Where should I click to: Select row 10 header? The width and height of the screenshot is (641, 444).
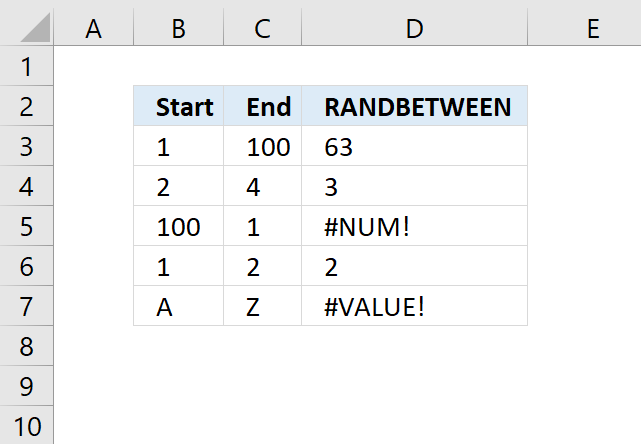(27, 425)
